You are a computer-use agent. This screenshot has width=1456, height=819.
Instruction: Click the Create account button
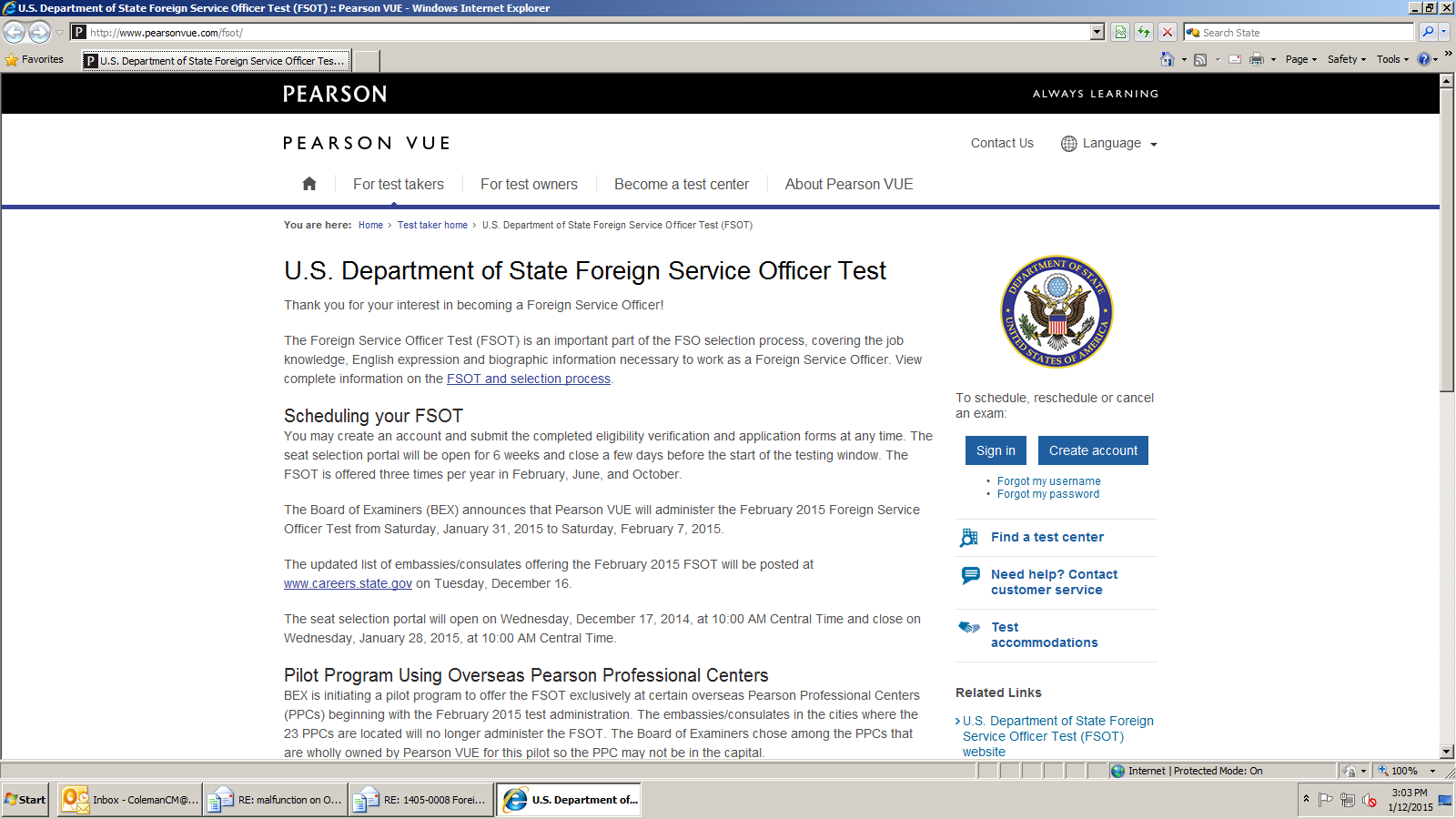pos(1093,450)
